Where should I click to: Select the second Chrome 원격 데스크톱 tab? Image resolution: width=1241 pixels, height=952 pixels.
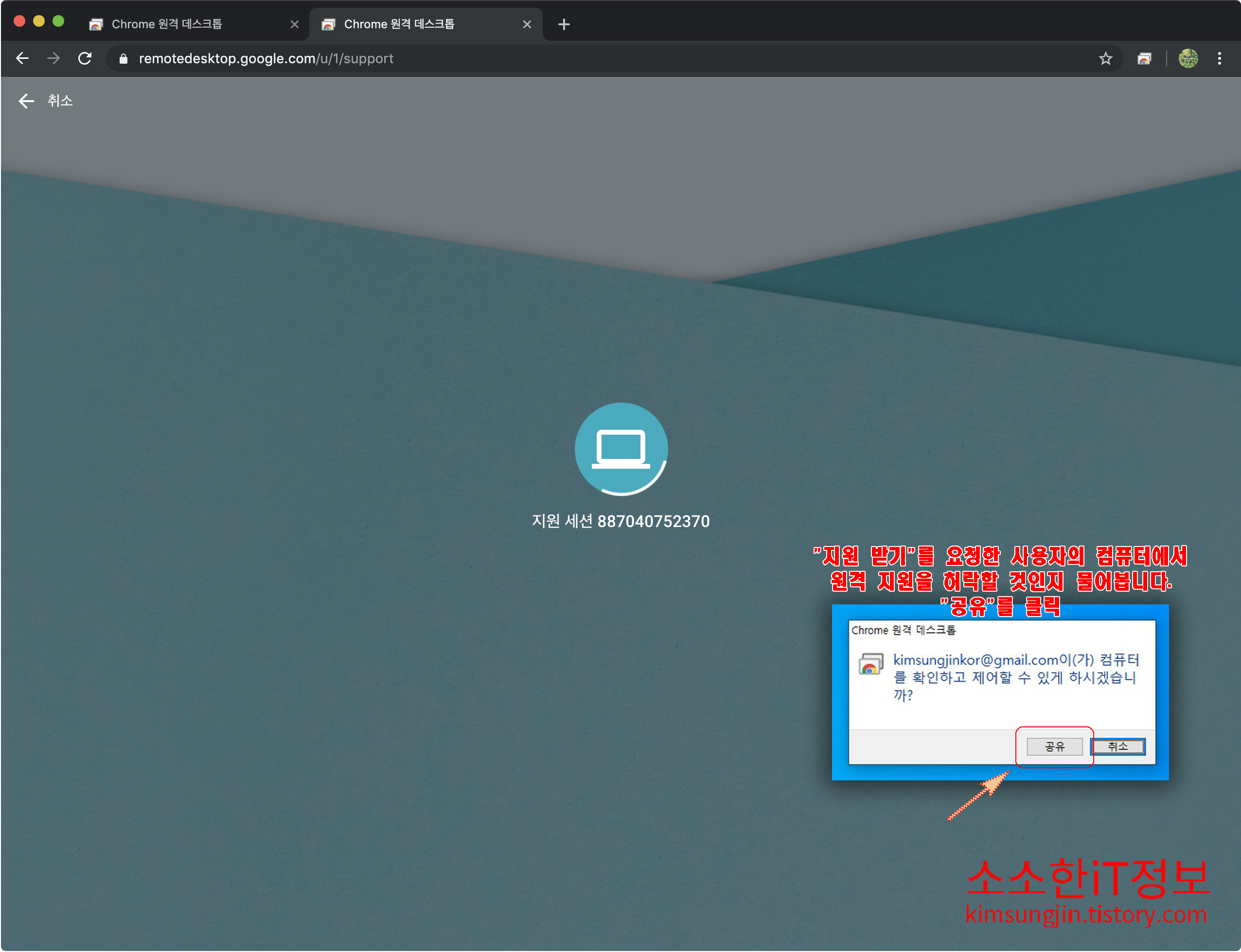tap(399, 24)
